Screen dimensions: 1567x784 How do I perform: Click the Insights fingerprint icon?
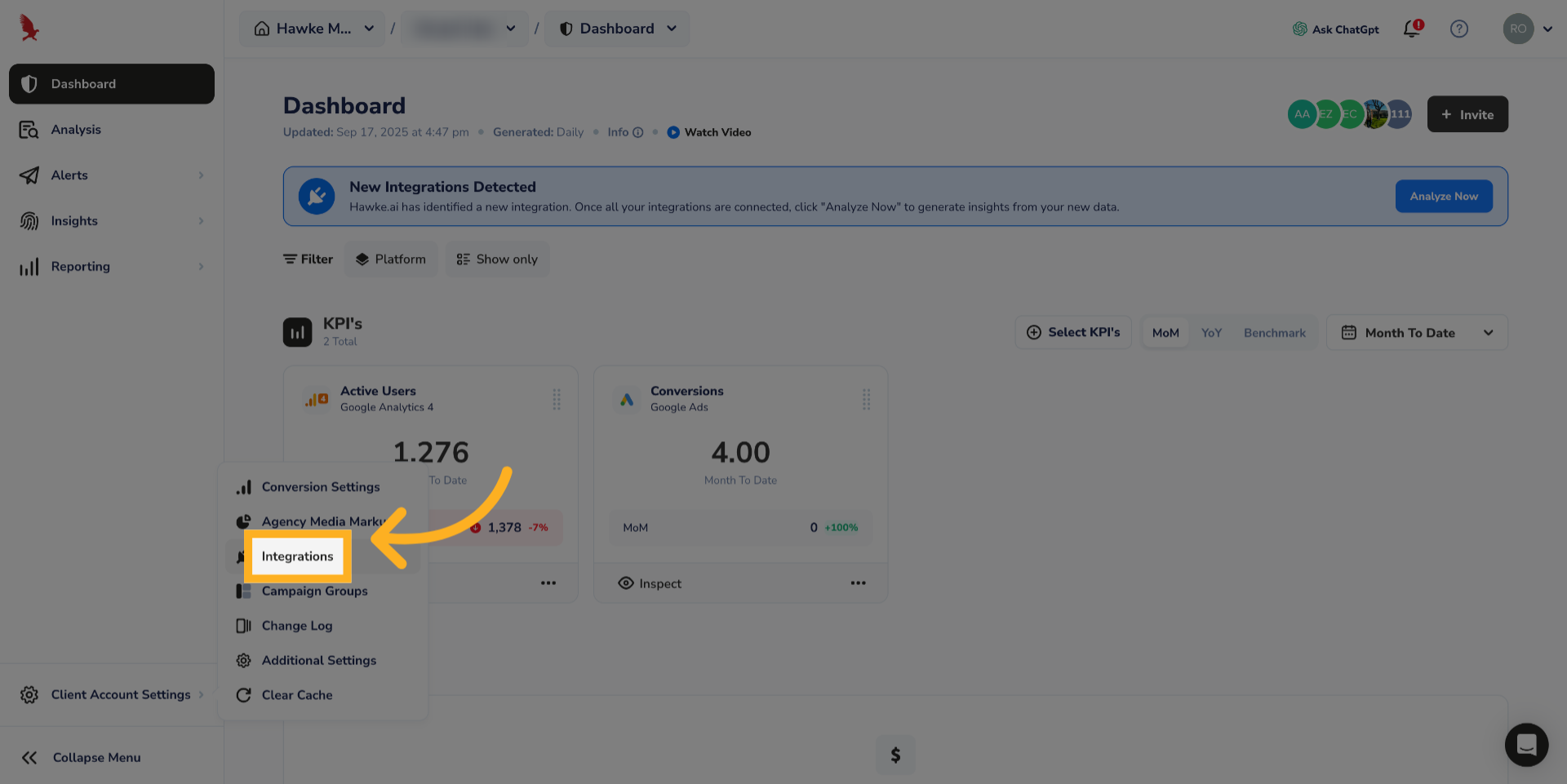(29, 221)
